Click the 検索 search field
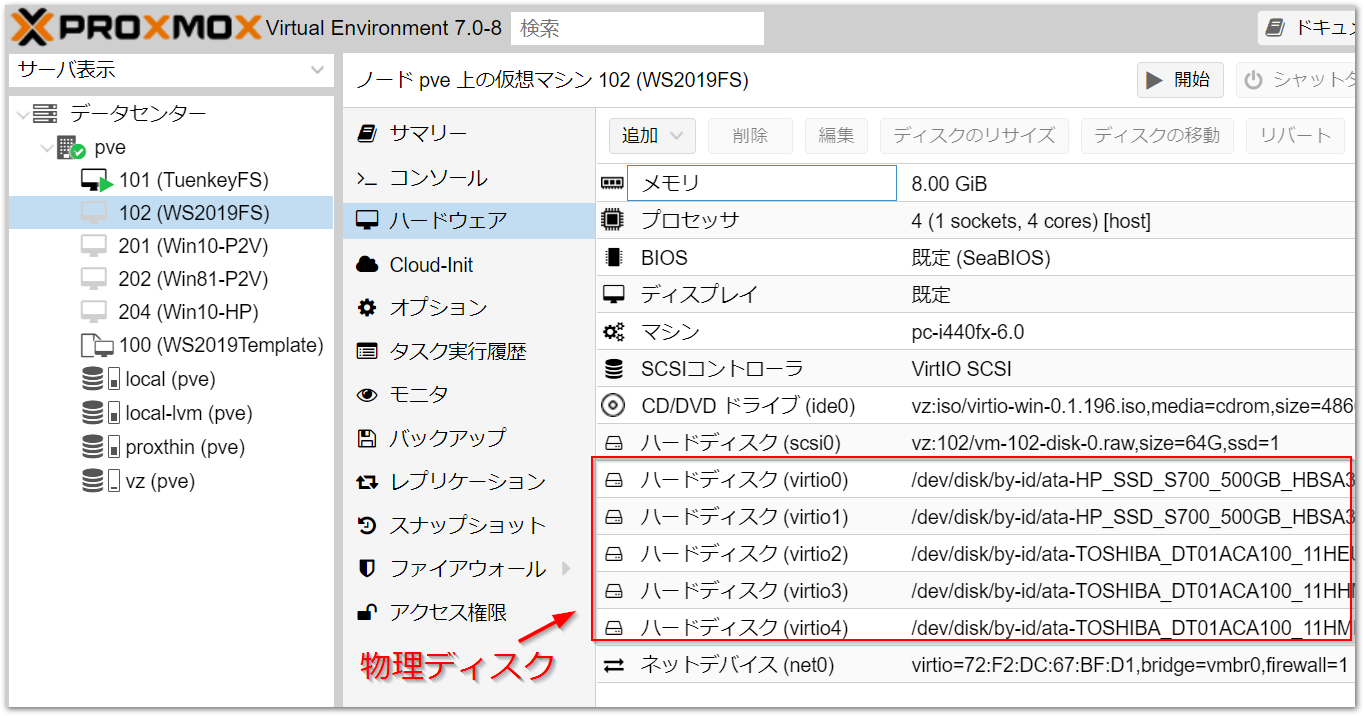Screen dimensions: 1364x716 [637, 28]
